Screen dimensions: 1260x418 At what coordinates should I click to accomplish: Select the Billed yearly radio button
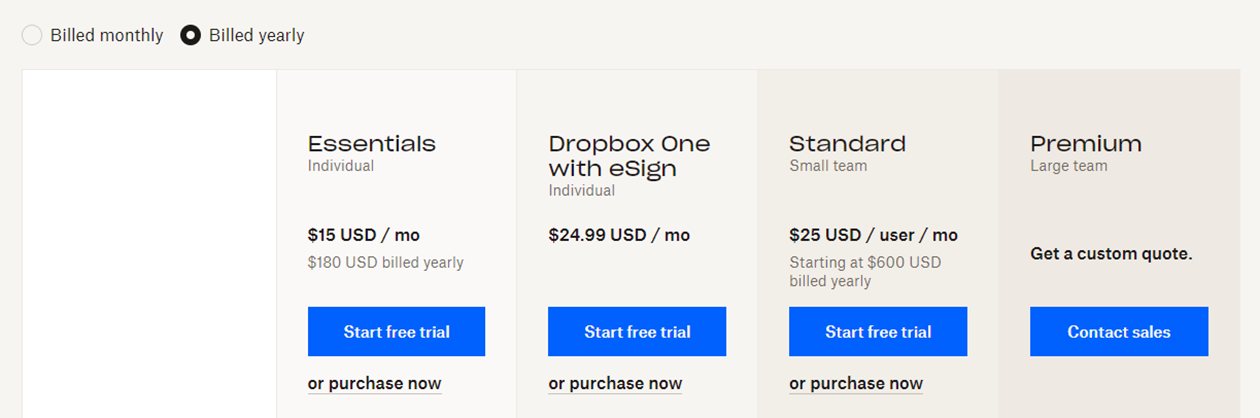click(x=190, y=35)
